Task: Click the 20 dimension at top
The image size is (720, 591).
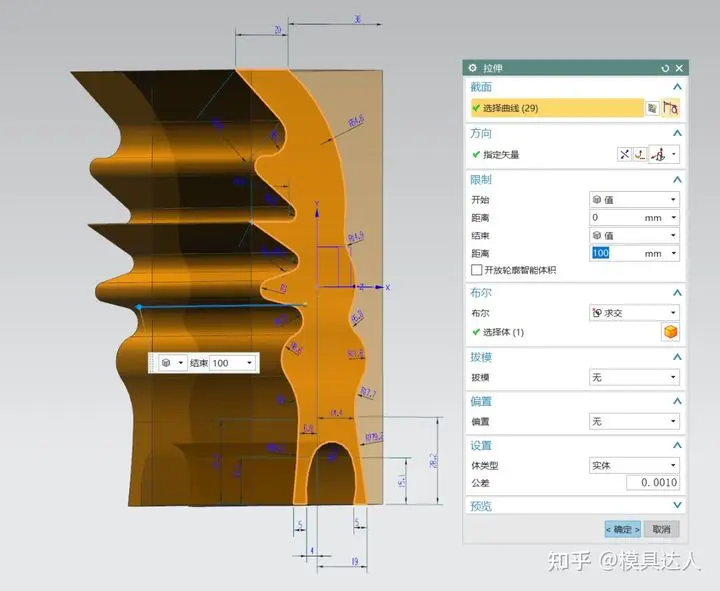Action: click(278, 30)
